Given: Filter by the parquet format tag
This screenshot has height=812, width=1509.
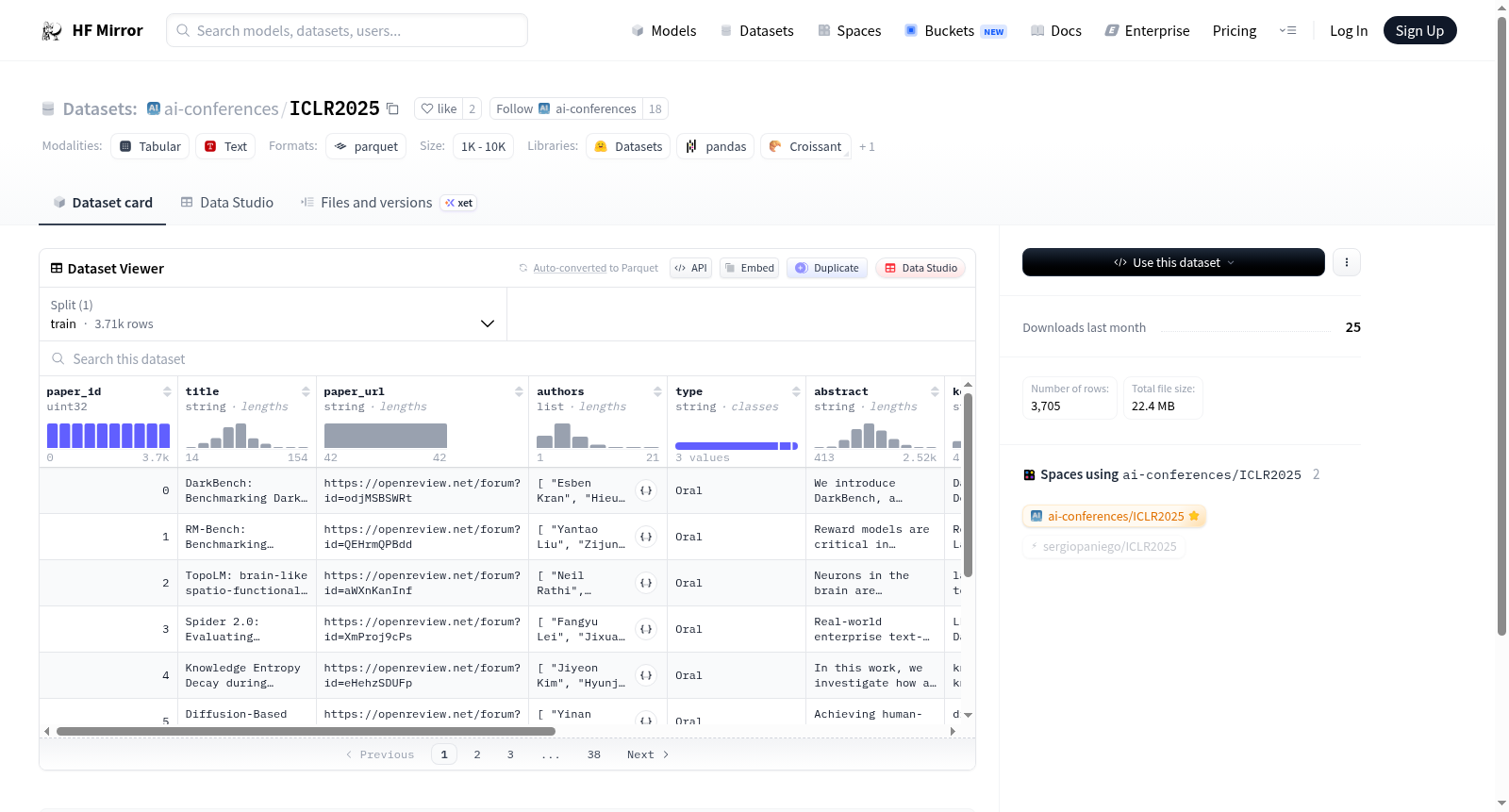Looking at the screenshot, I should [366, 147].
